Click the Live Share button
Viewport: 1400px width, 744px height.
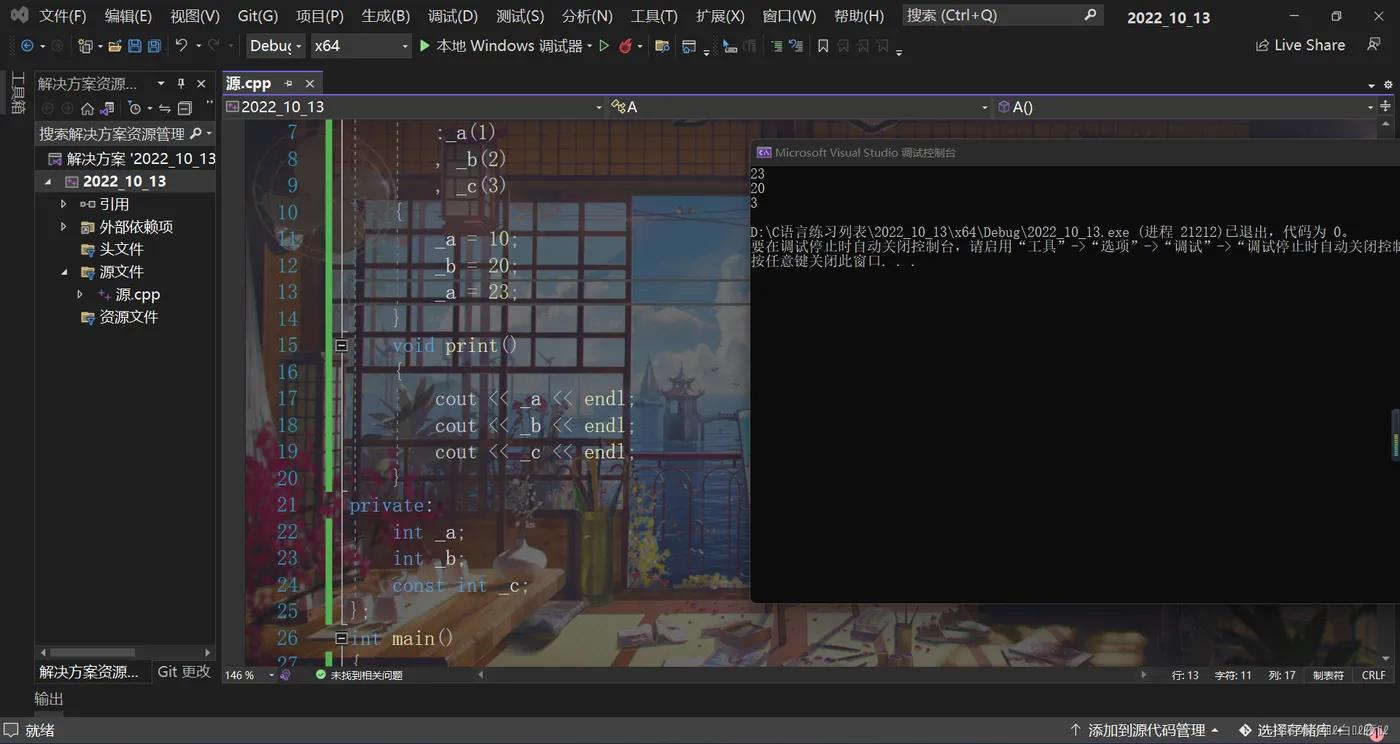(x=1300, y=46)
